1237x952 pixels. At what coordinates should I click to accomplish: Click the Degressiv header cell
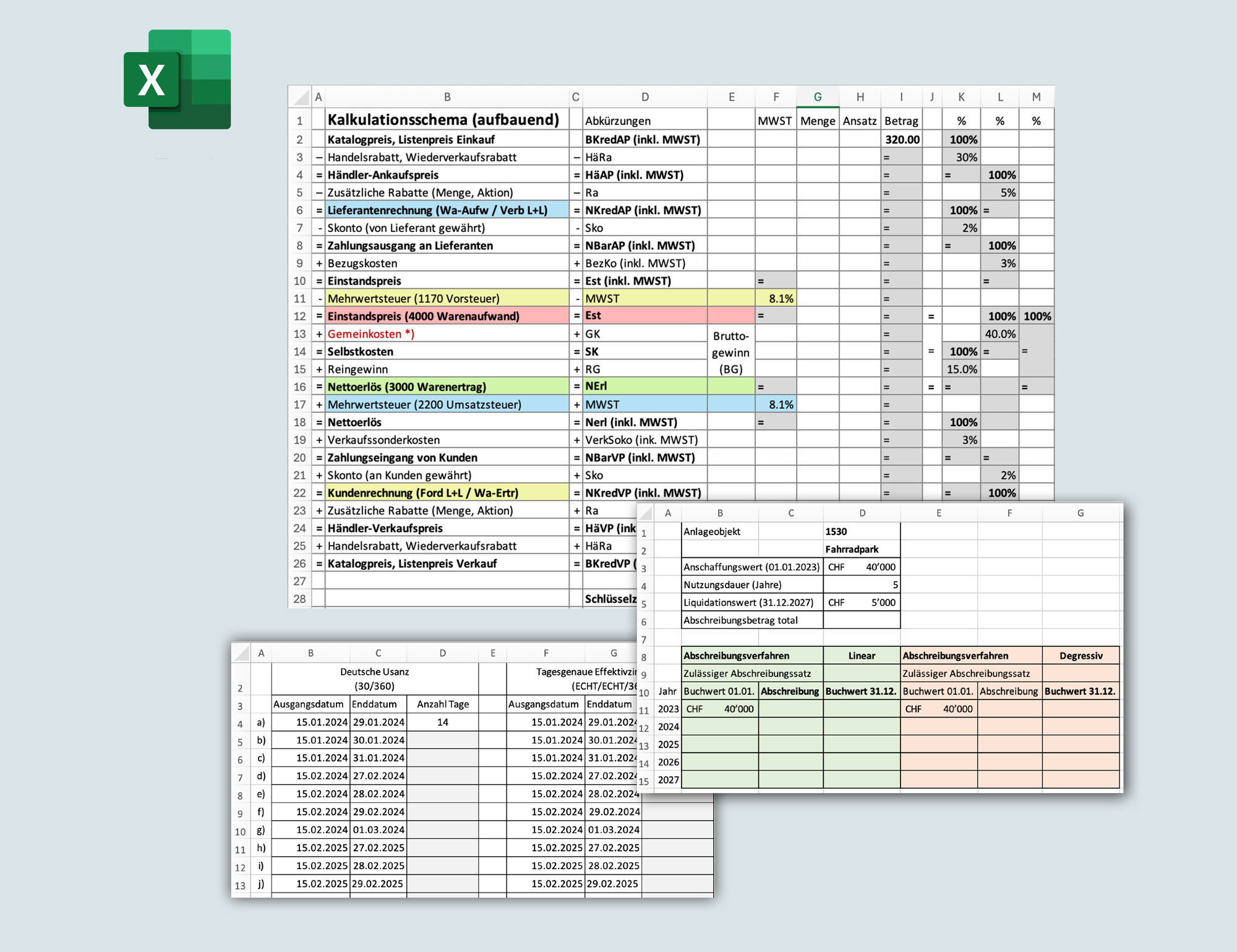(x=1081, y=656)
